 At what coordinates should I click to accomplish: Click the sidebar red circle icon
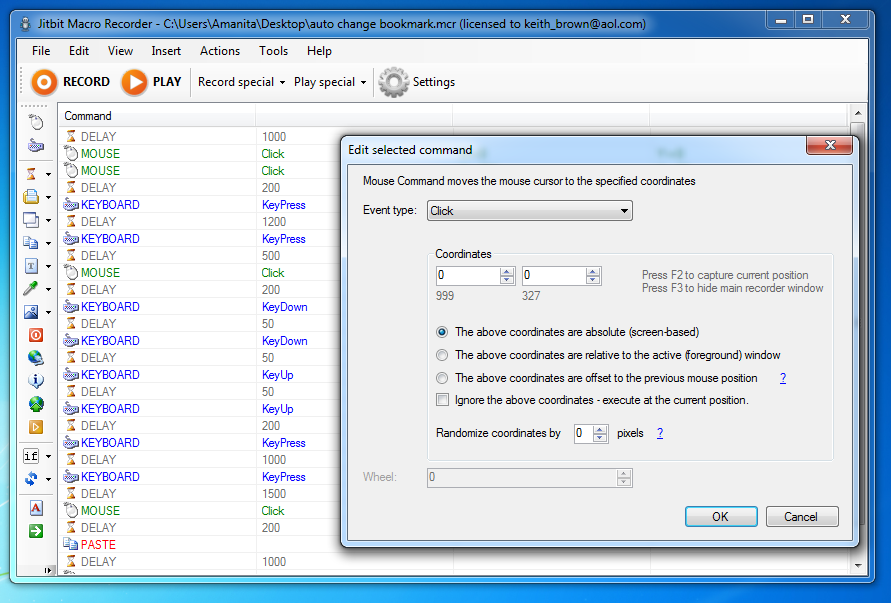click(x=36, y=335)
